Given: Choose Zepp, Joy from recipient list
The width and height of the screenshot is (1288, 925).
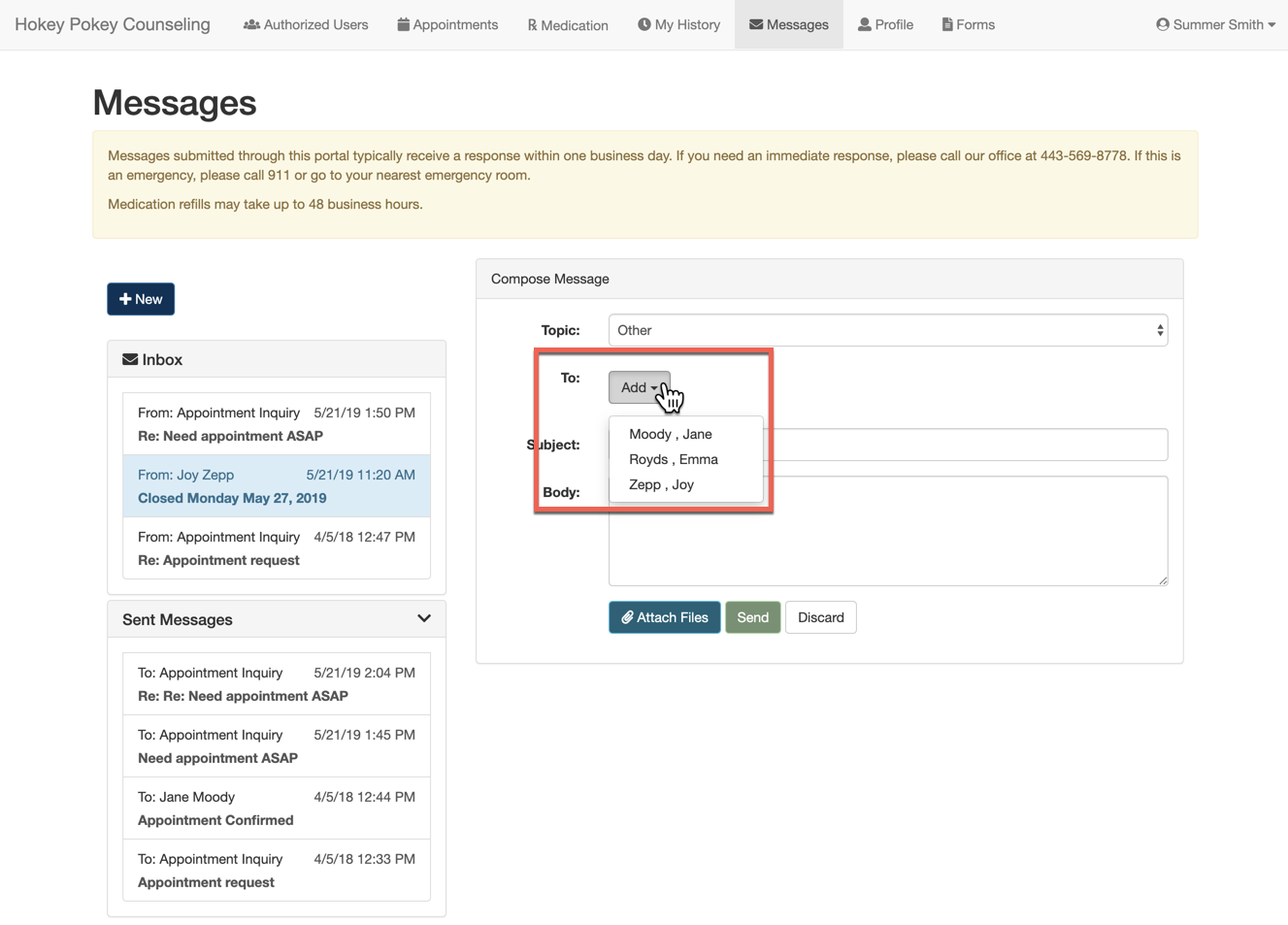Looking at the screenshot, I should pyautogui.click(x=661, y=484).
